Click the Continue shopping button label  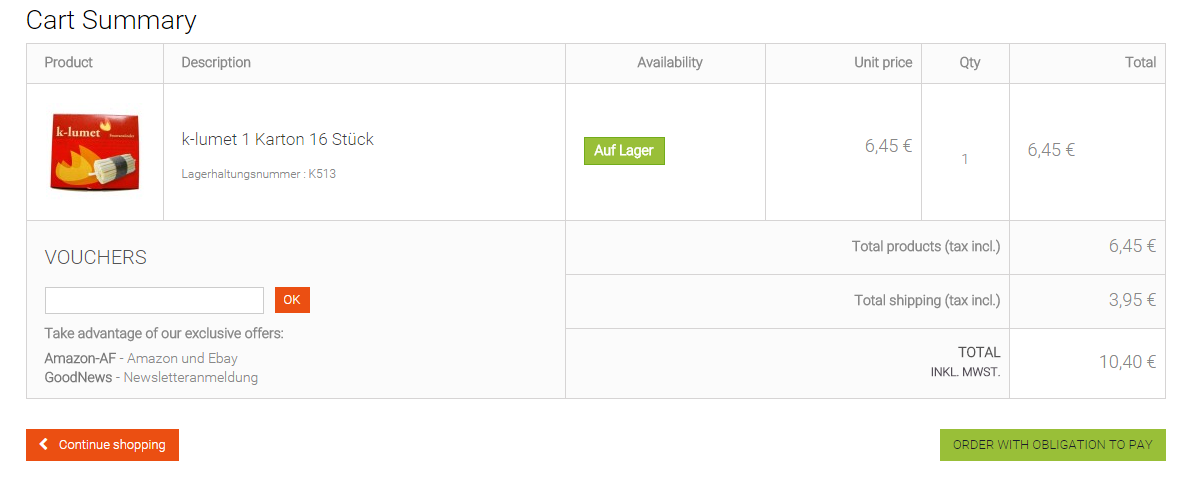click(x=112, y=445)
